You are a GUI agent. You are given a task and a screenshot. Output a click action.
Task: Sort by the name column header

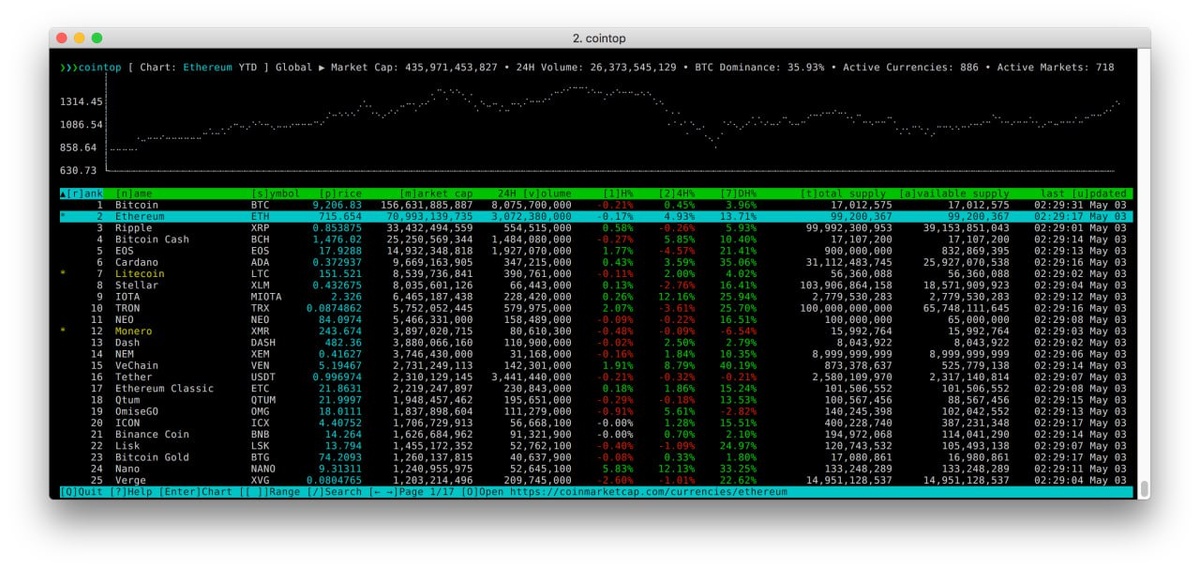[x=134, y=193]
